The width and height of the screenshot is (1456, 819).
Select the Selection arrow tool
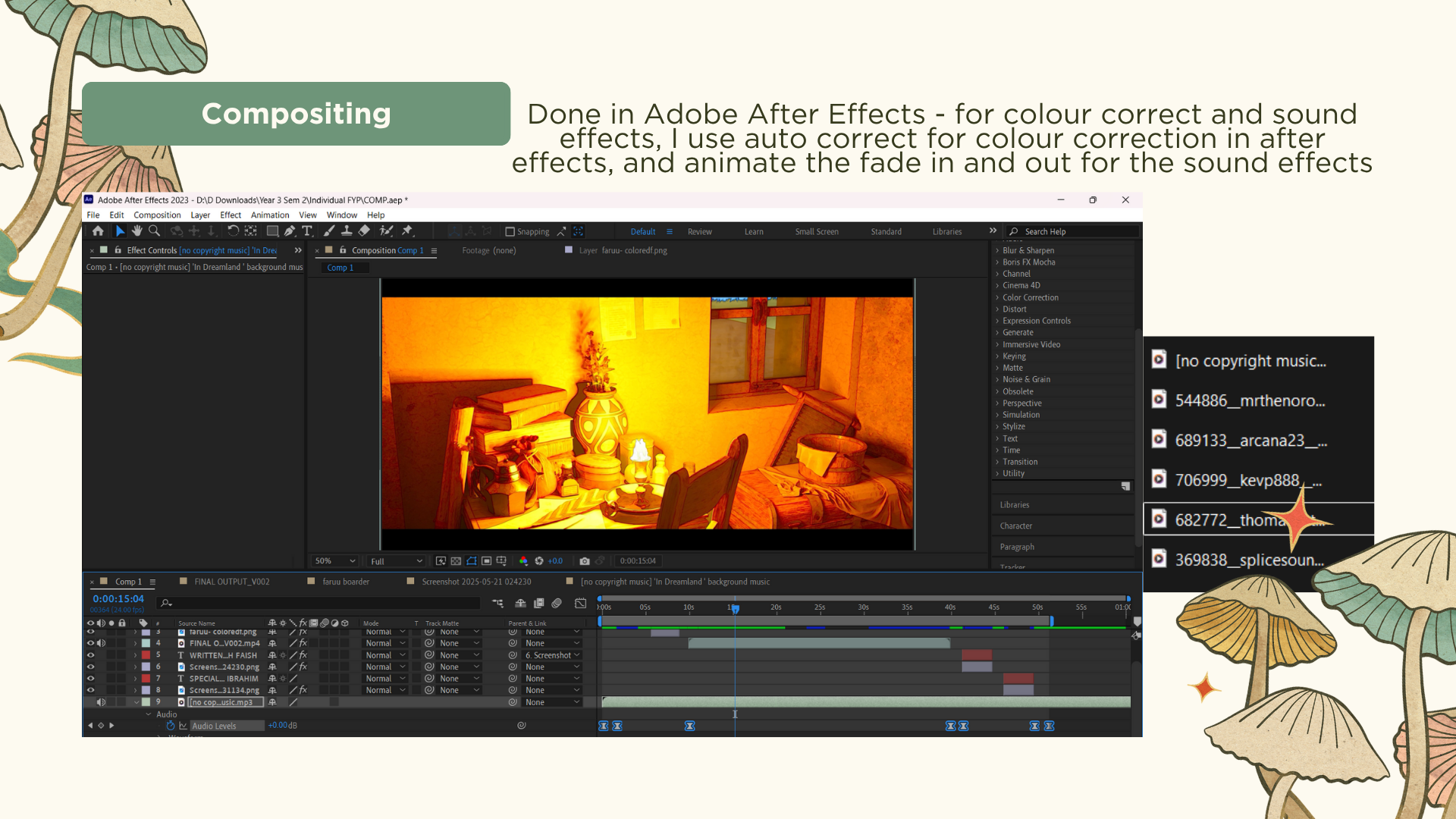coord(120,231)
